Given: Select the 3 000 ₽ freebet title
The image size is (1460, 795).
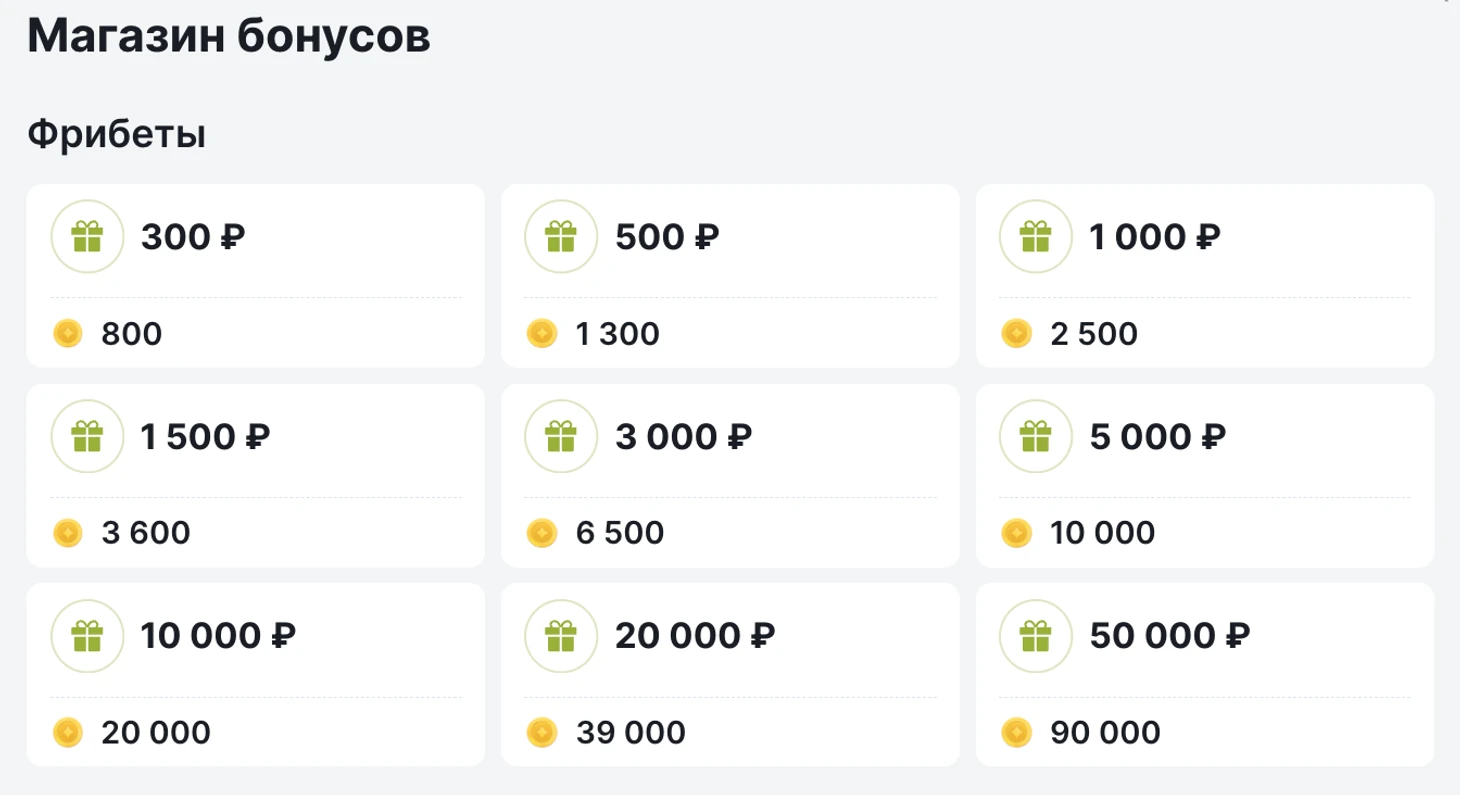Looking at the screenshot, I should click(684, 436).
